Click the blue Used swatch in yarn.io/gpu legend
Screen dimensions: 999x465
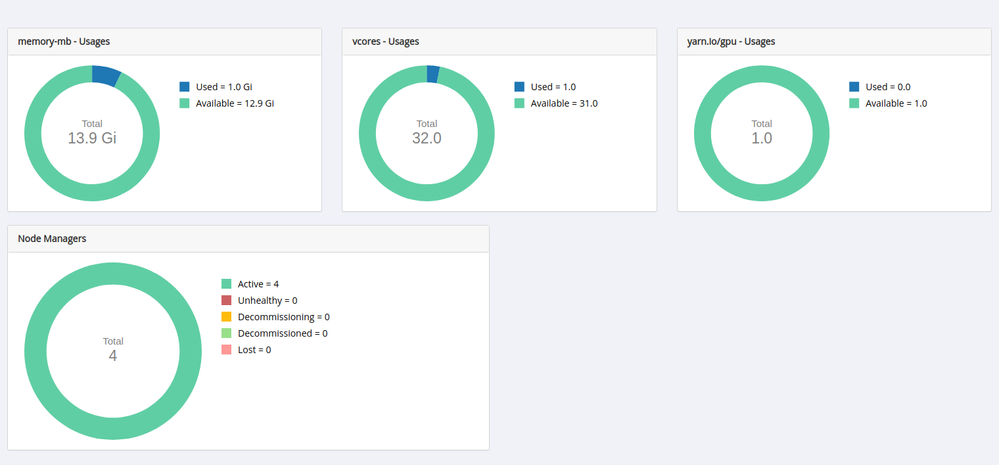(x=854, y=87)
